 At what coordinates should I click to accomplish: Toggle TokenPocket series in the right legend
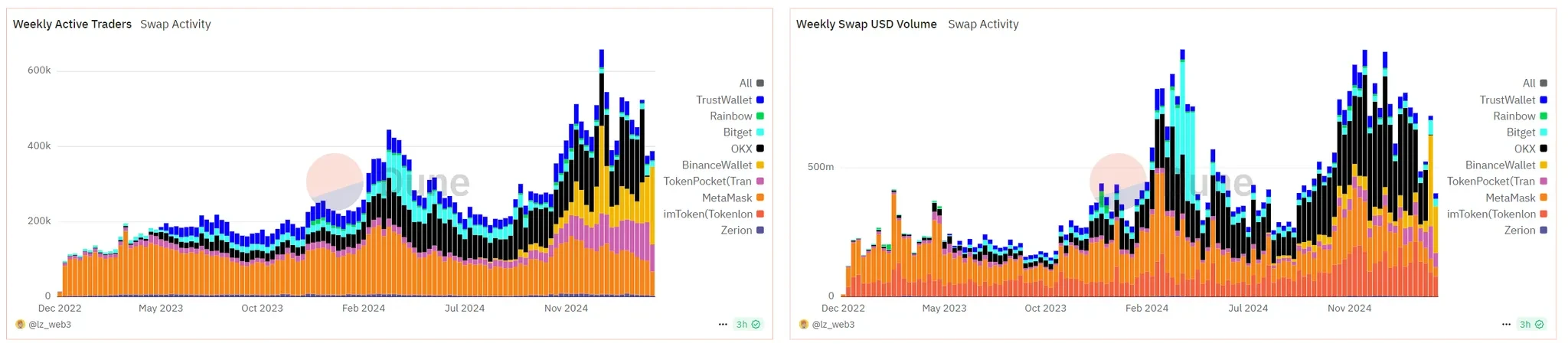click(1490, 182)
